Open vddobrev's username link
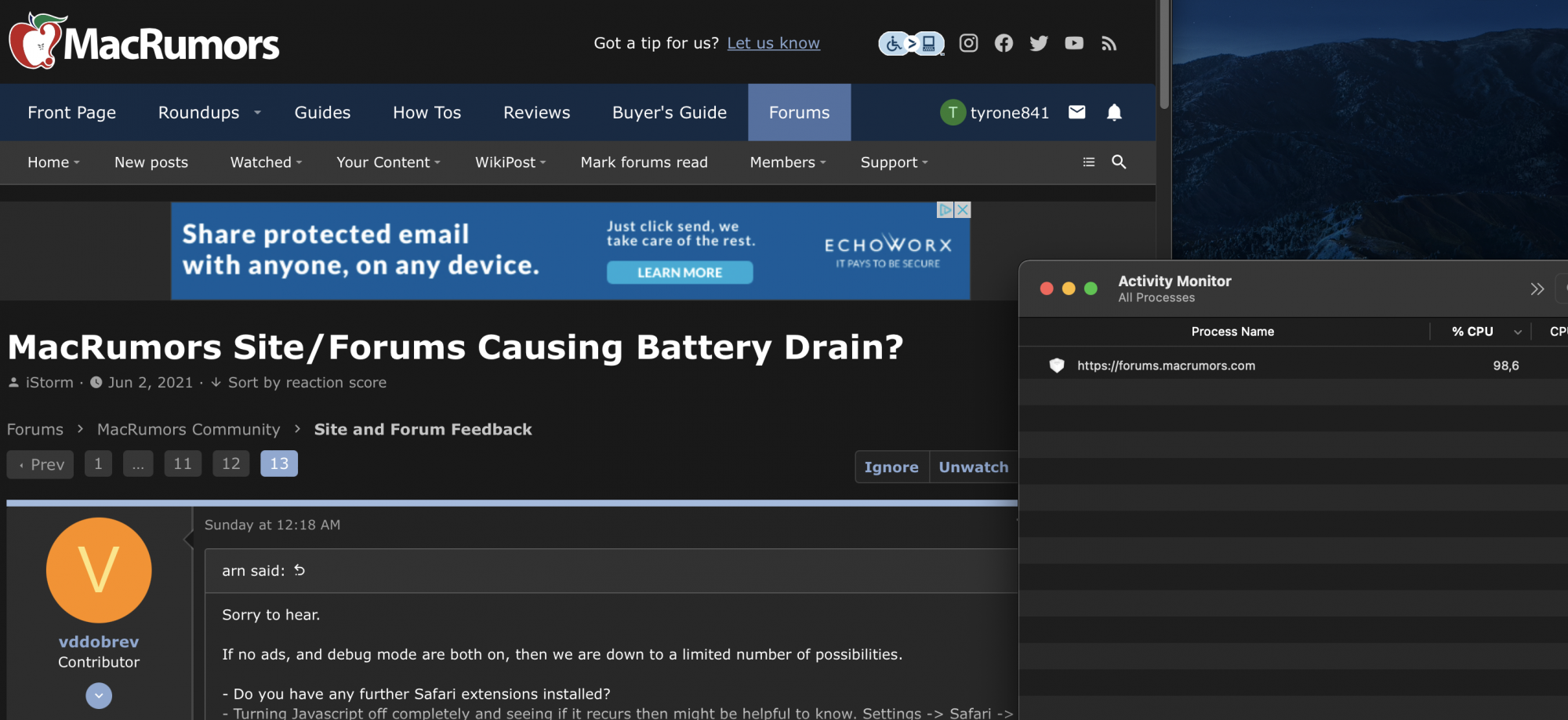1568x720 pixels. pyautogui.click(x=99, y=642)
